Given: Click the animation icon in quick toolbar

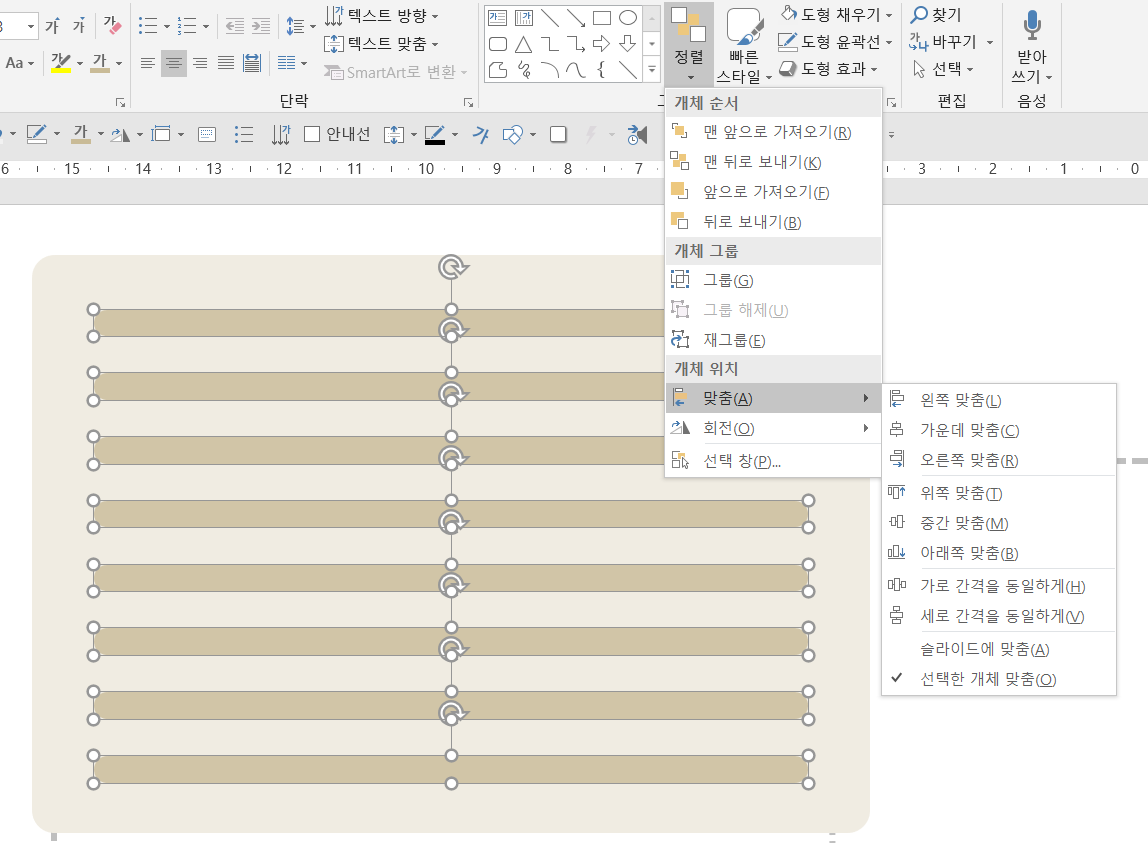Looking at the screenshot, I should pyautogui.click(x=637, y=134).
